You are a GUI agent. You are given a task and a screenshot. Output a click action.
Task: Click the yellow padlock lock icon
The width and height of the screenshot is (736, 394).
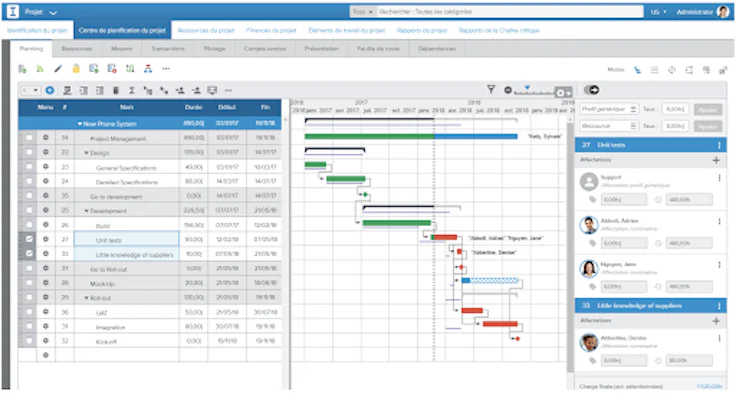[x=76, y=69]
